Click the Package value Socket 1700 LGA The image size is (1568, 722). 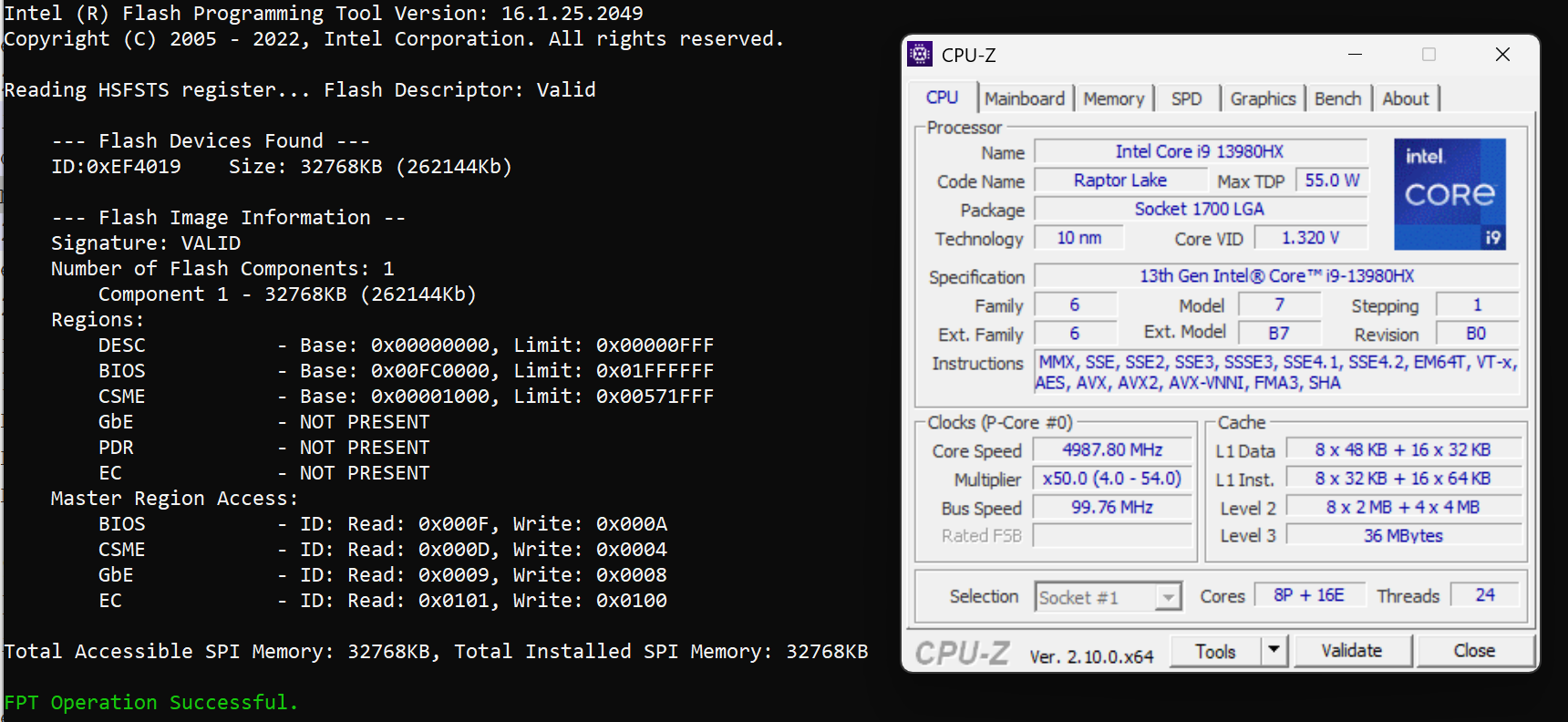[1200, 209]
